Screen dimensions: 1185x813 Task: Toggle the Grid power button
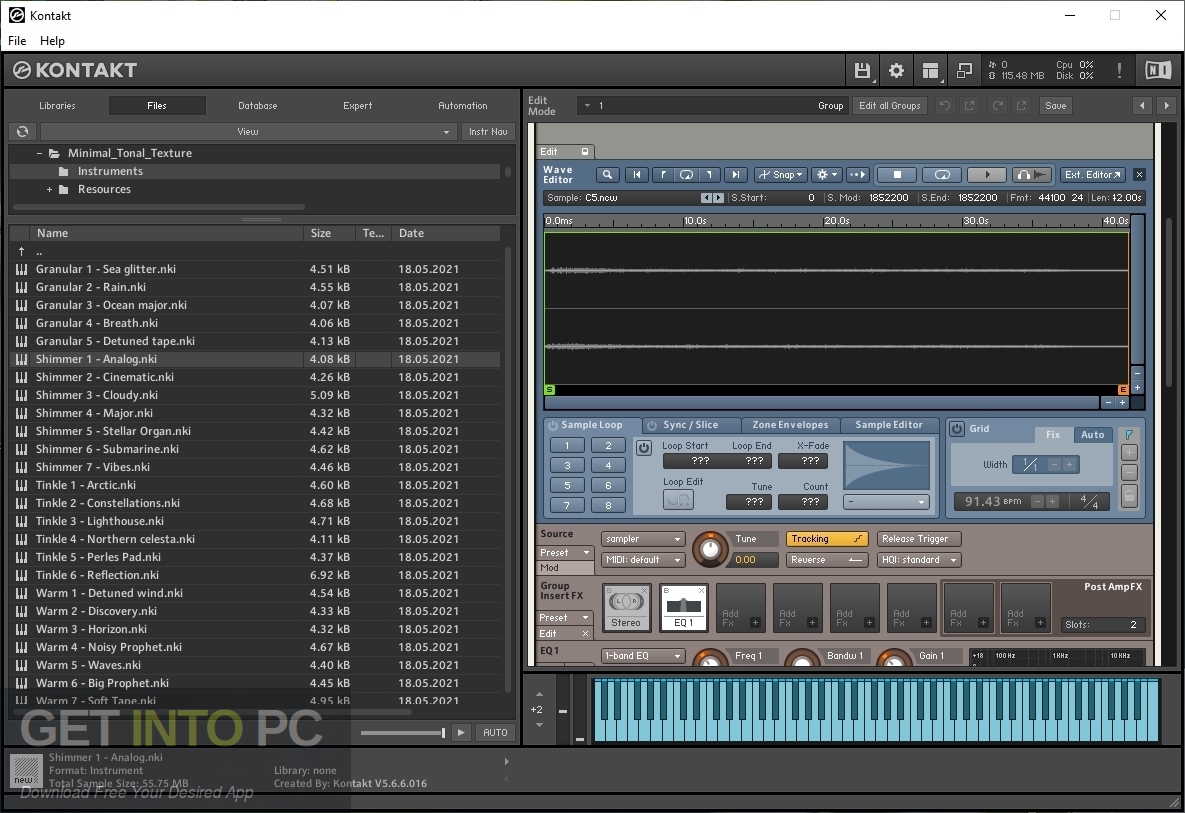click(x=957, y=428)
